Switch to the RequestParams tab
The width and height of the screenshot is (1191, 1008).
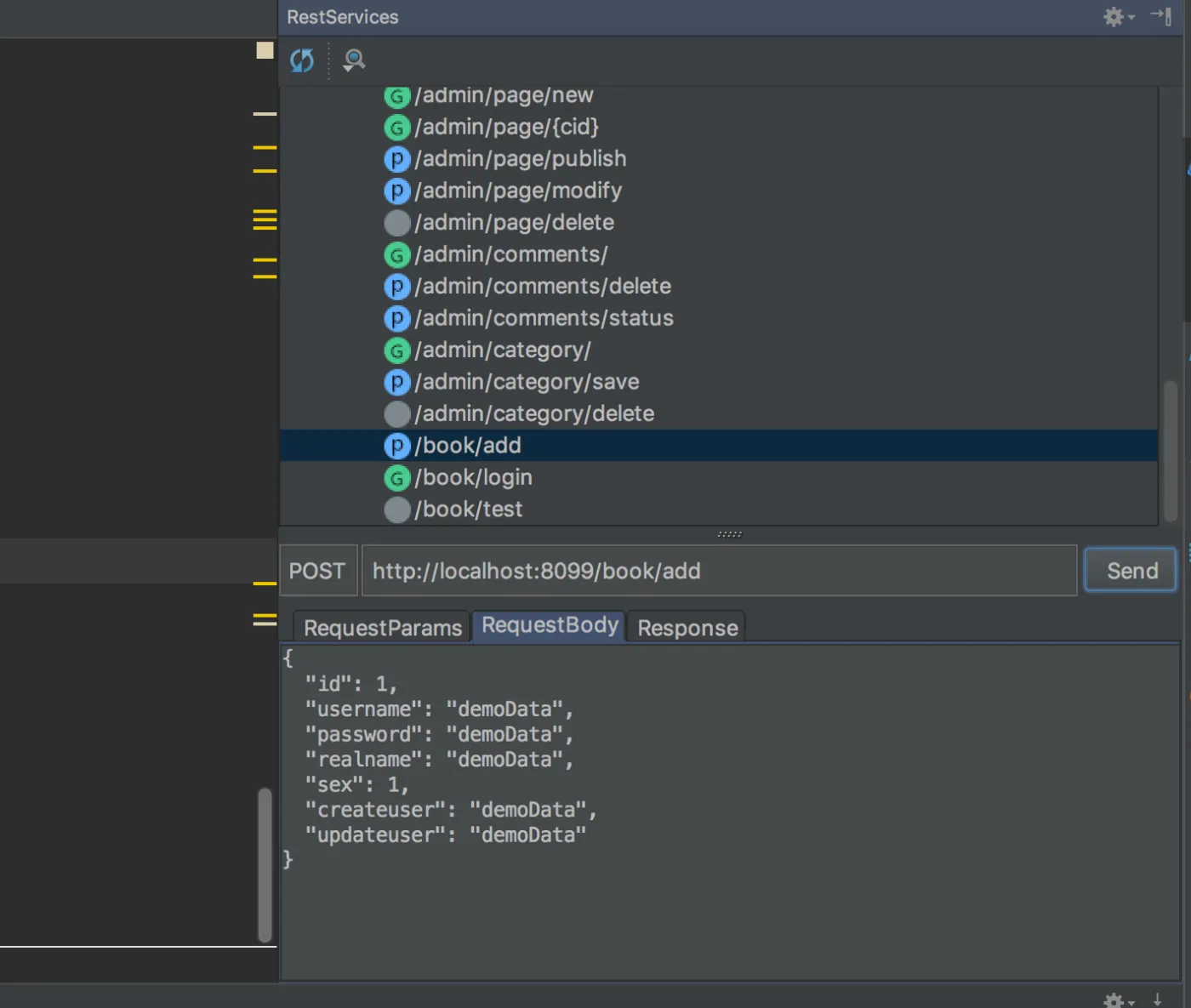383,628
